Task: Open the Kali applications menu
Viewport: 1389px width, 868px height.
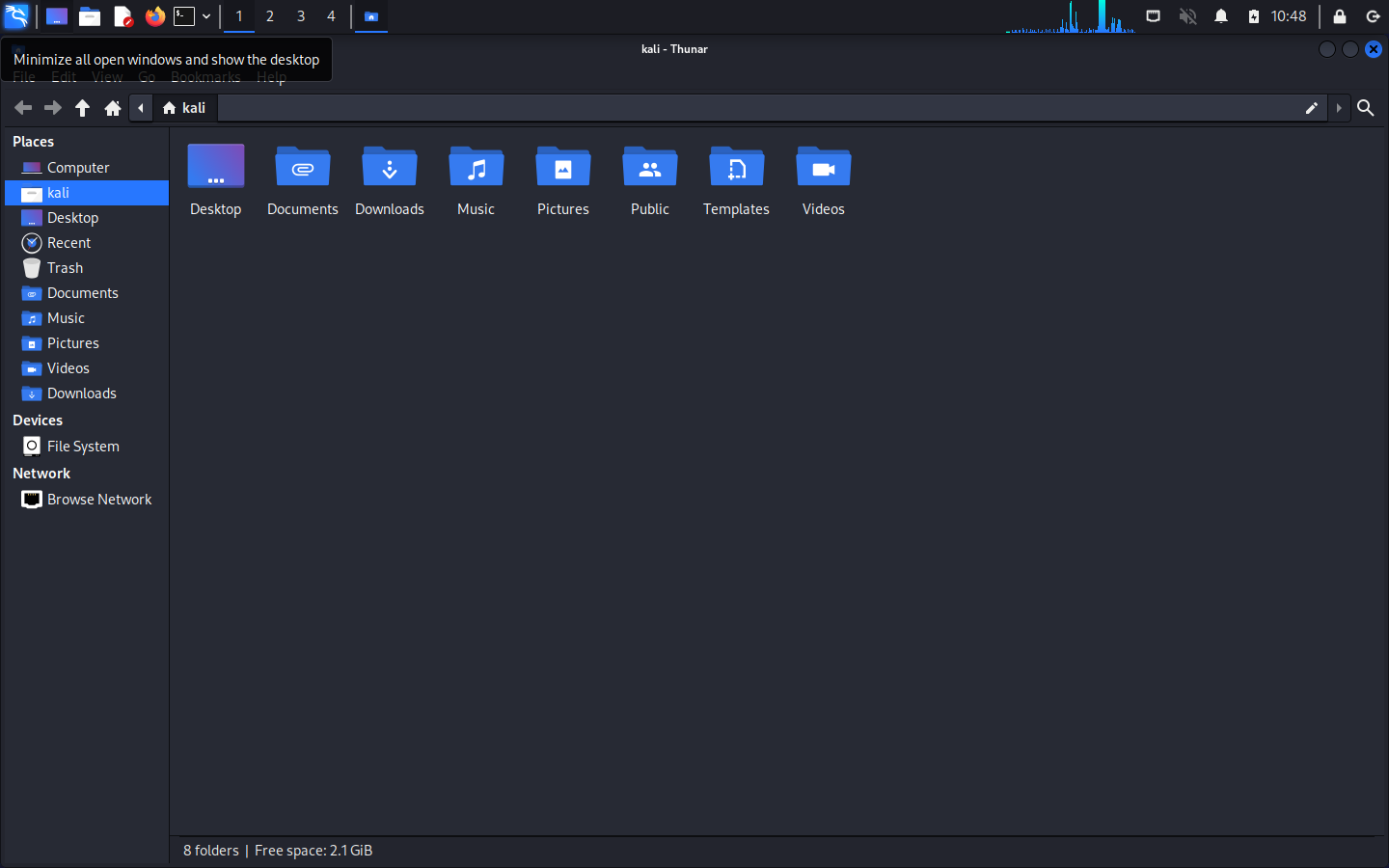Action: click(x=16, y=16)
